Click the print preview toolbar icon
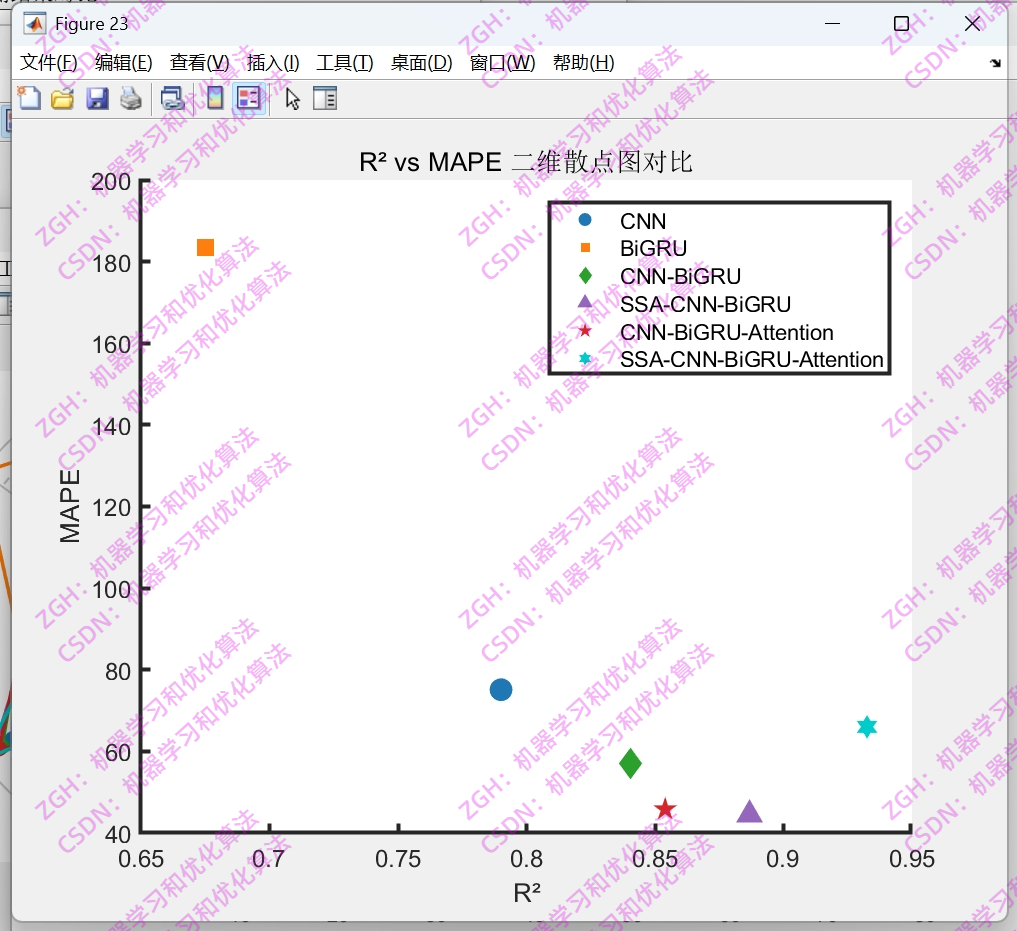Viewport: 1017px width, 931px height. 173,99
